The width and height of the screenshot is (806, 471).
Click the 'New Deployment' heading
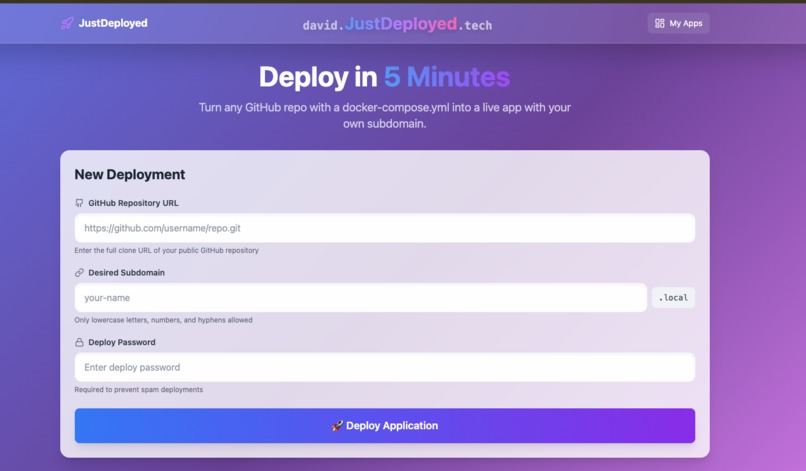(x=130, y=175)
